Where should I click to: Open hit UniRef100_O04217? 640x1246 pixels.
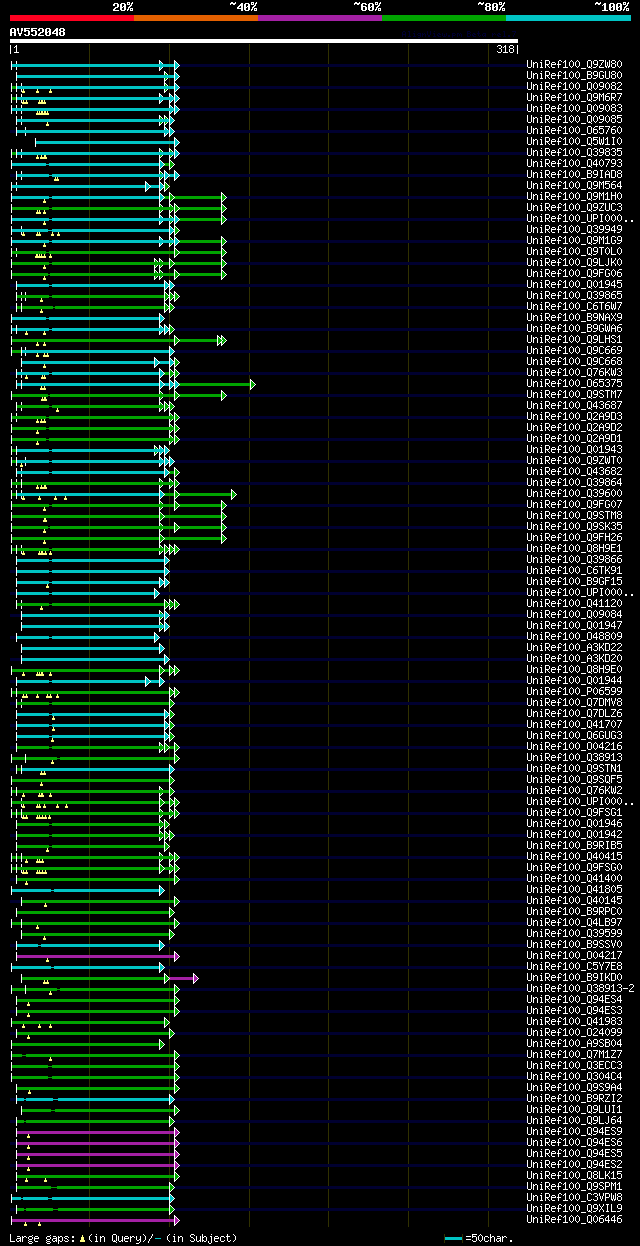pos(574,956)
